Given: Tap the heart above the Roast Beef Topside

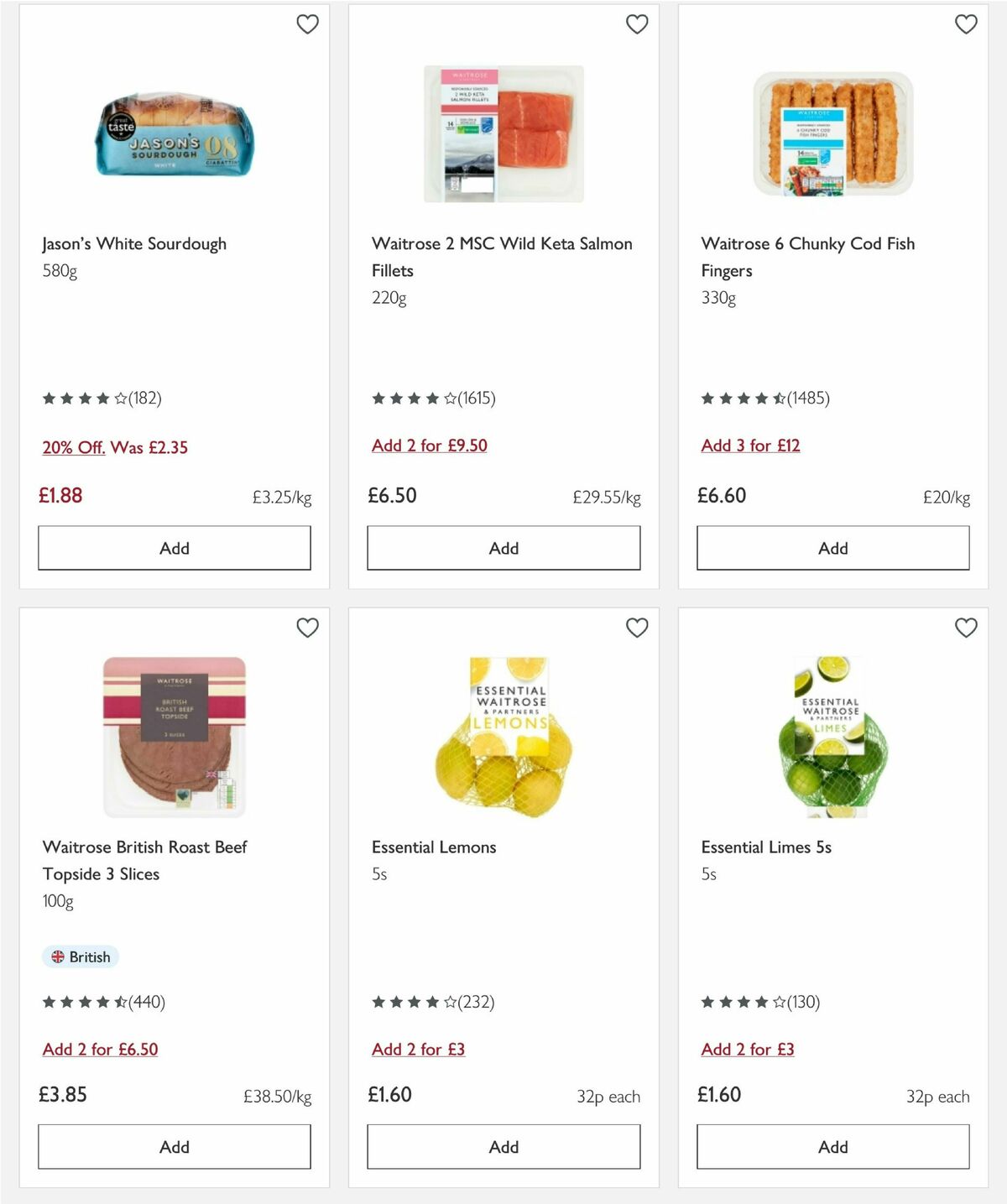Looking at the screenshot, I should [x=308, y=627].
